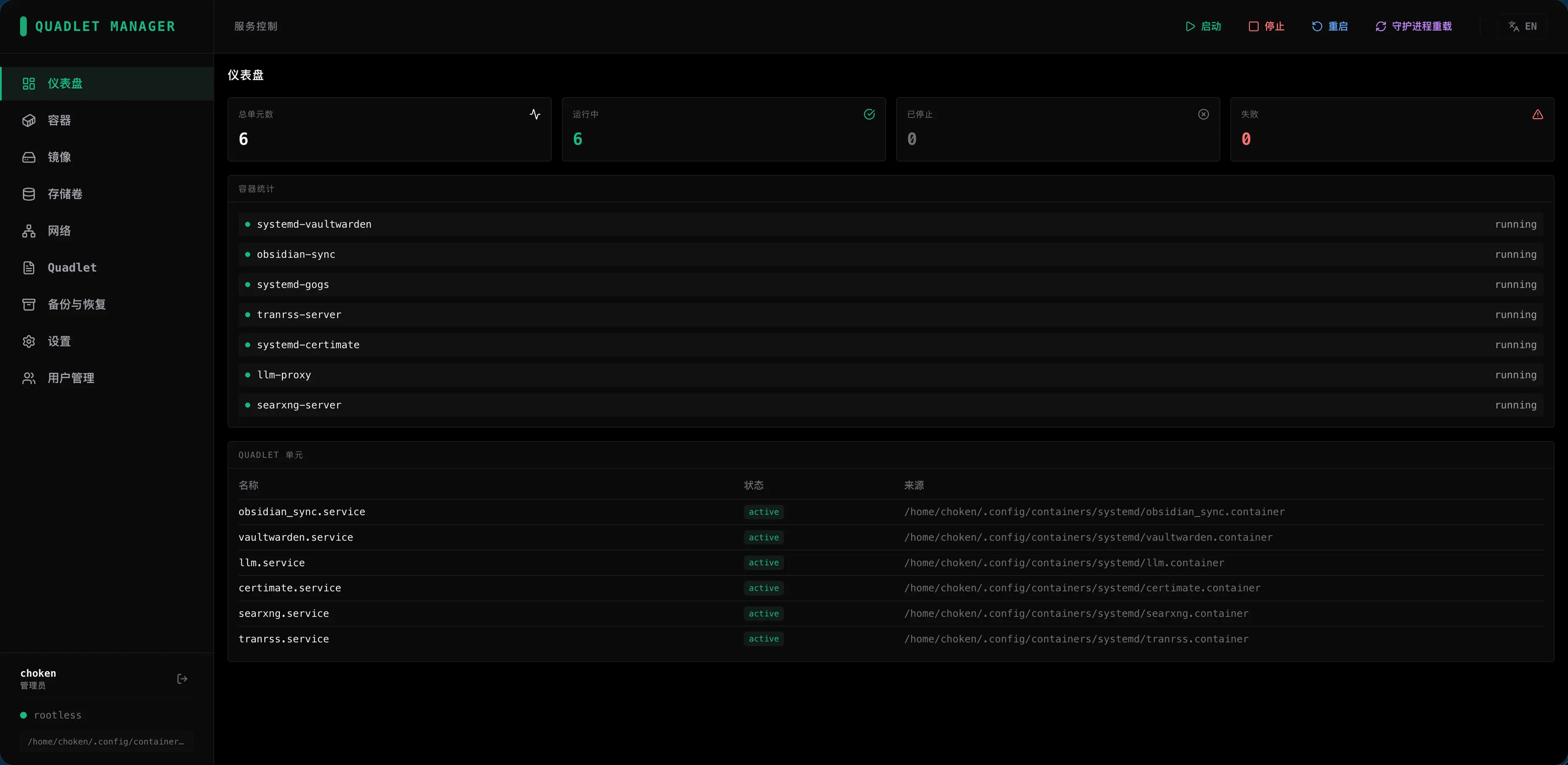Image resolution: width=1568 pixels, height=765 pixels.
Task: Click the 名称 column header
Action: click(249, 485)
